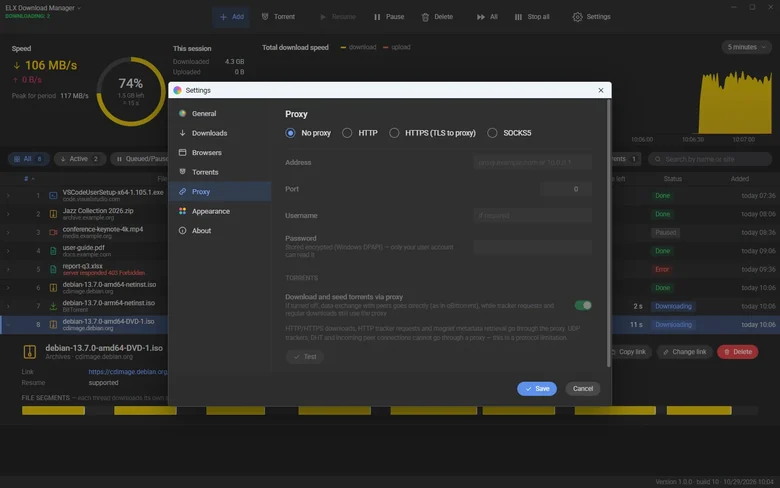Select the Proxy settings section
Screen dimensions: 780x488
pyautogui.click(x=219, y=192)
